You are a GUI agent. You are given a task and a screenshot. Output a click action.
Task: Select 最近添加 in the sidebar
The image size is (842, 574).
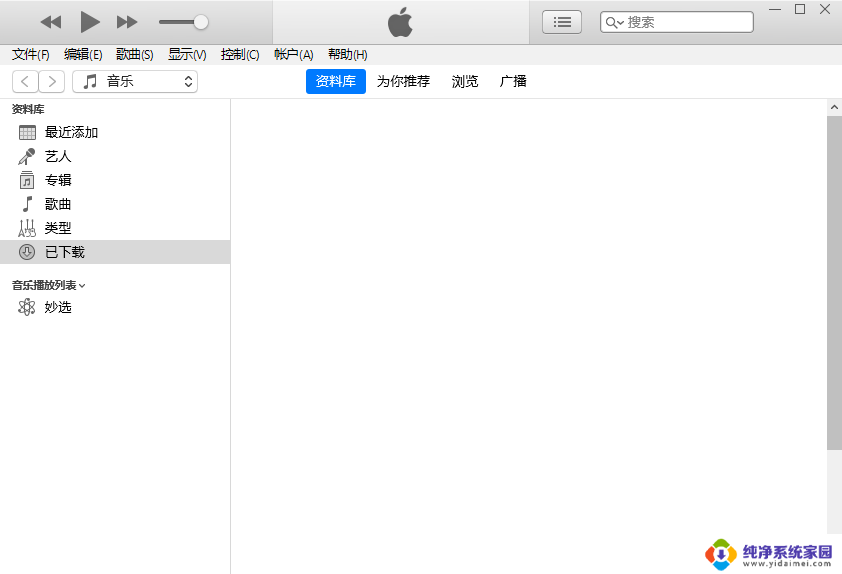pyautogui.click(x=115, y=132)
